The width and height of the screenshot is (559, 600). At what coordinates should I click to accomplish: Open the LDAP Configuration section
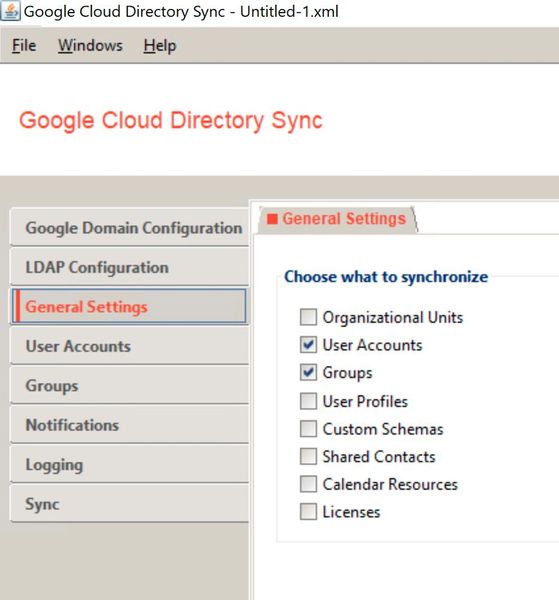[x=130, y=267]
